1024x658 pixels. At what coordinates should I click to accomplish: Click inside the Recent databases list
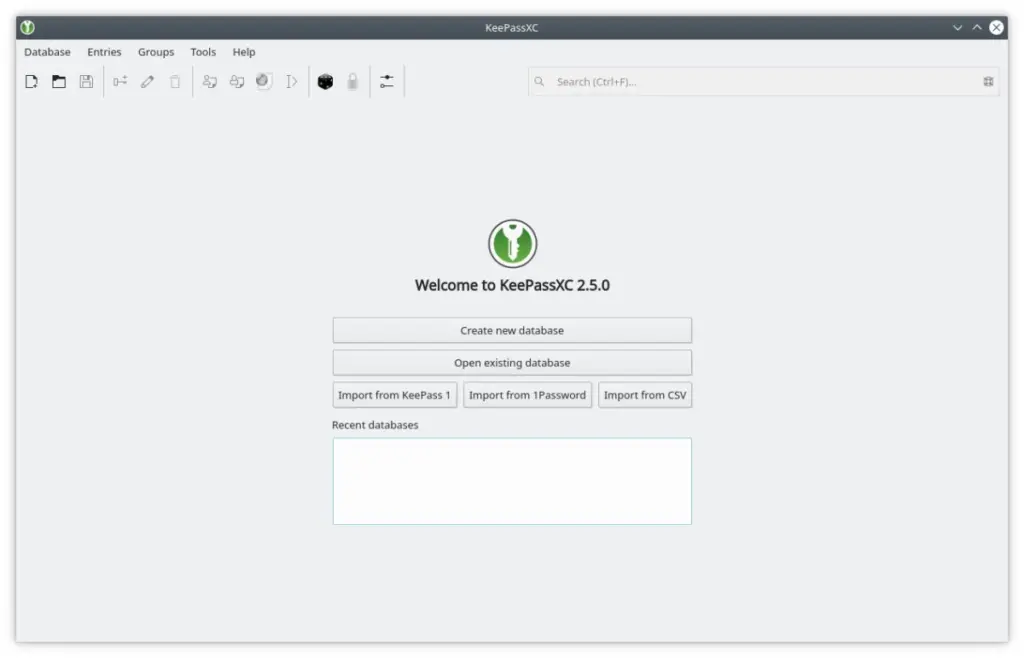tap(512, 481)
